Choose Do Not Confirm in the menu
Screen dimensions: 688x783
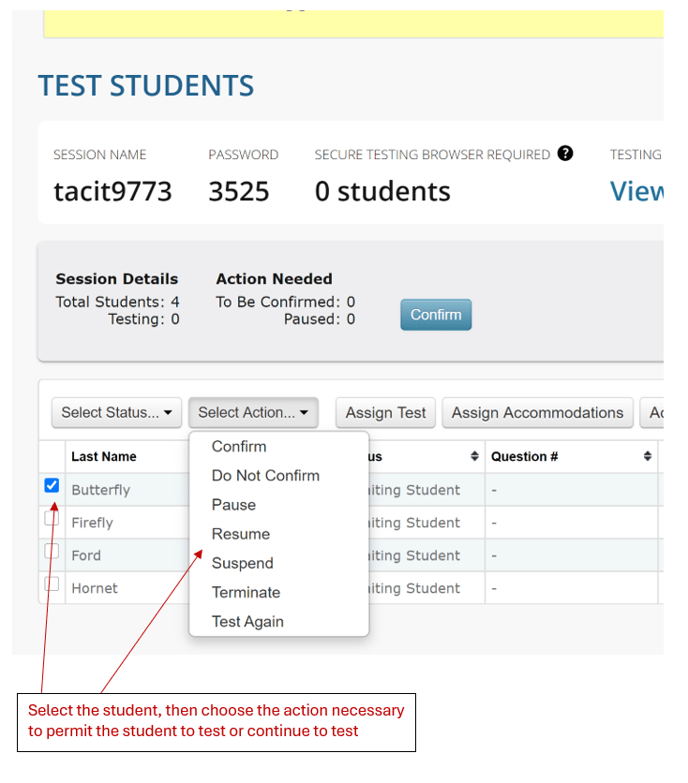click(x=266, y=475)
